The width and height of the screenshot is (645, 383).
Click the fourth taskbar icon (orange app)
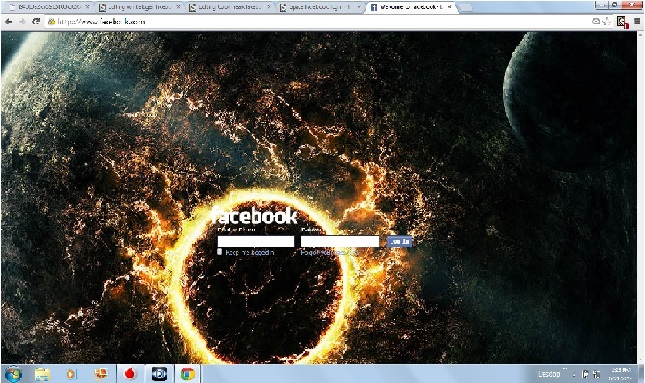(x=101, y=374)
